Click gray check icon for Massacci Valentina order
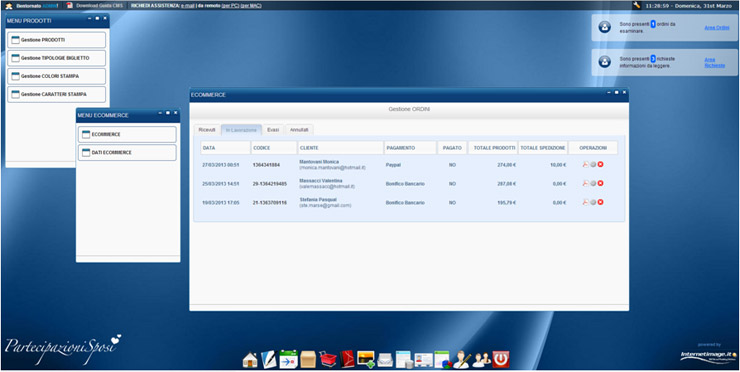The width and height of the screenshot is (740, 372). [x=593, y=183]
